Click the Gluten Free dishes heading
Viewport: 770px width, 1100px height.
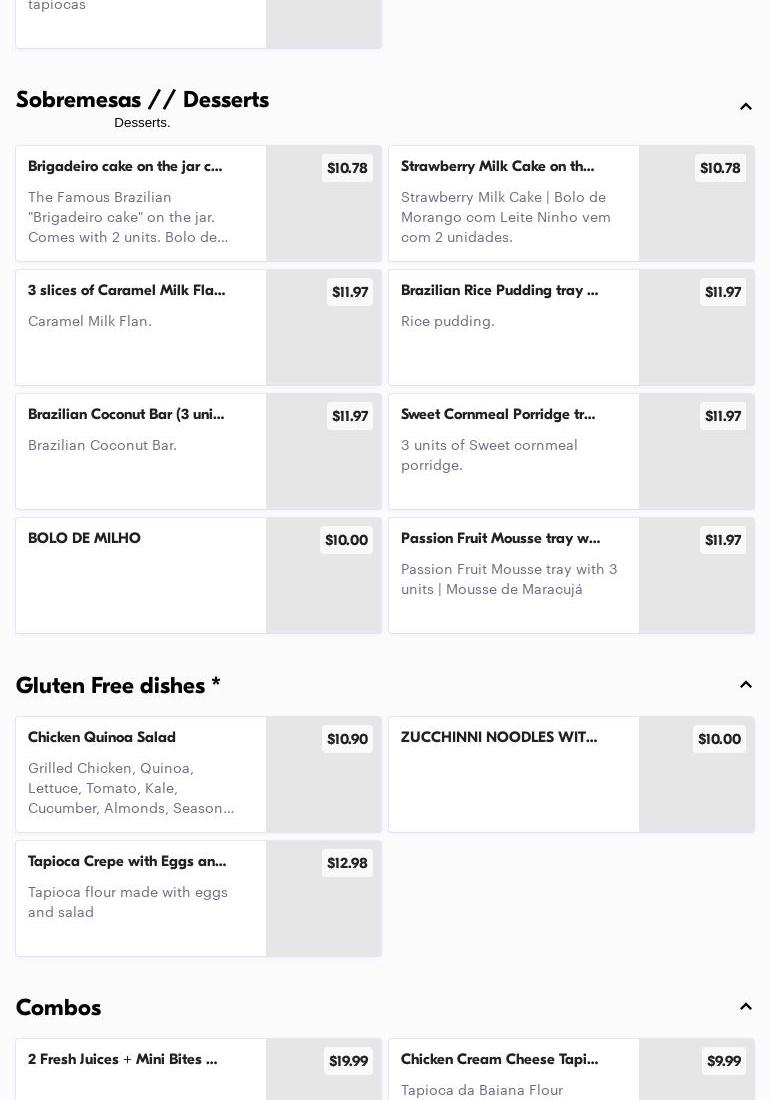coord(118,686)
